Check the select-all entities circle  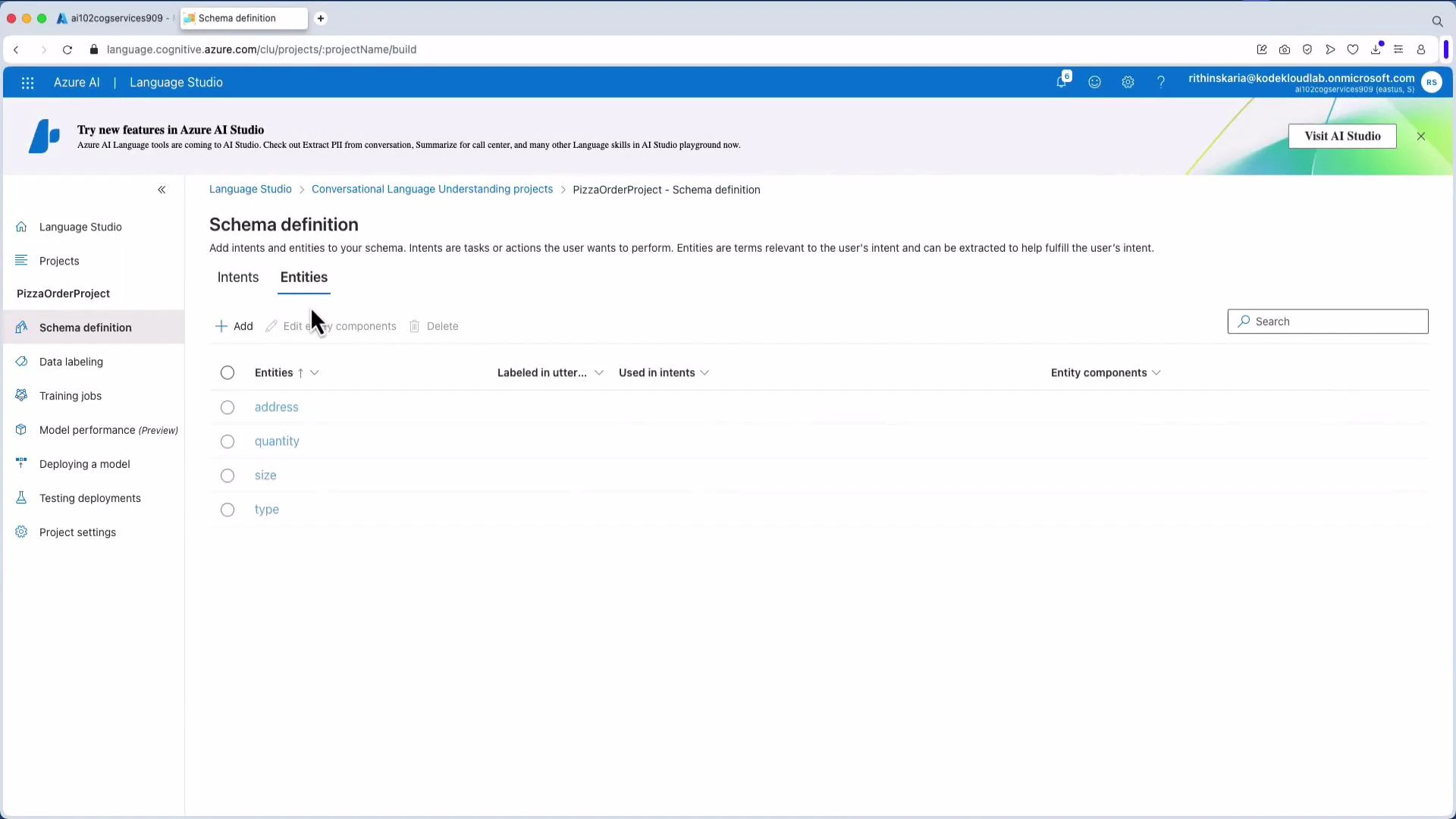227,372
